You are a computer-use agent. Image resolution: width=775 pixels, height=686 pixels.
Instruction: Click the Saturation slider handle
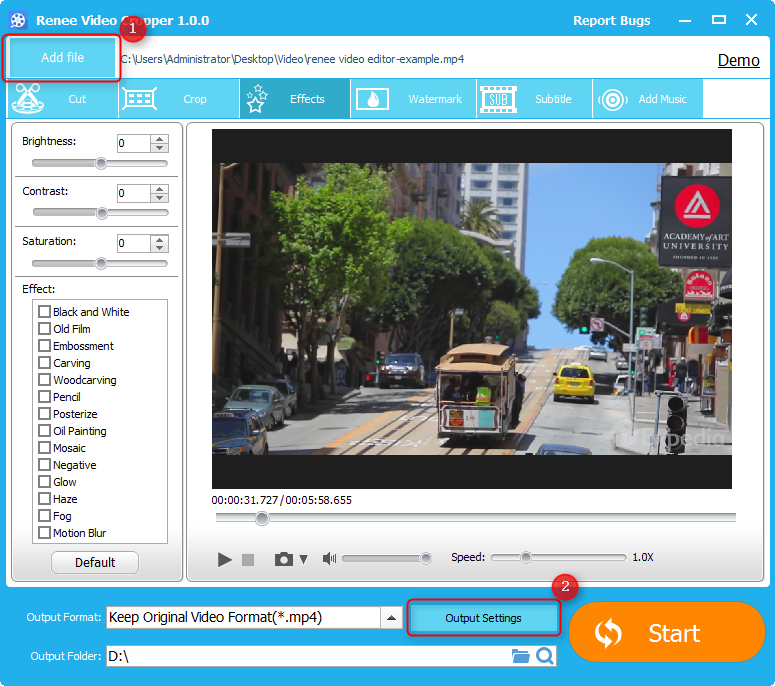[100, 263]
